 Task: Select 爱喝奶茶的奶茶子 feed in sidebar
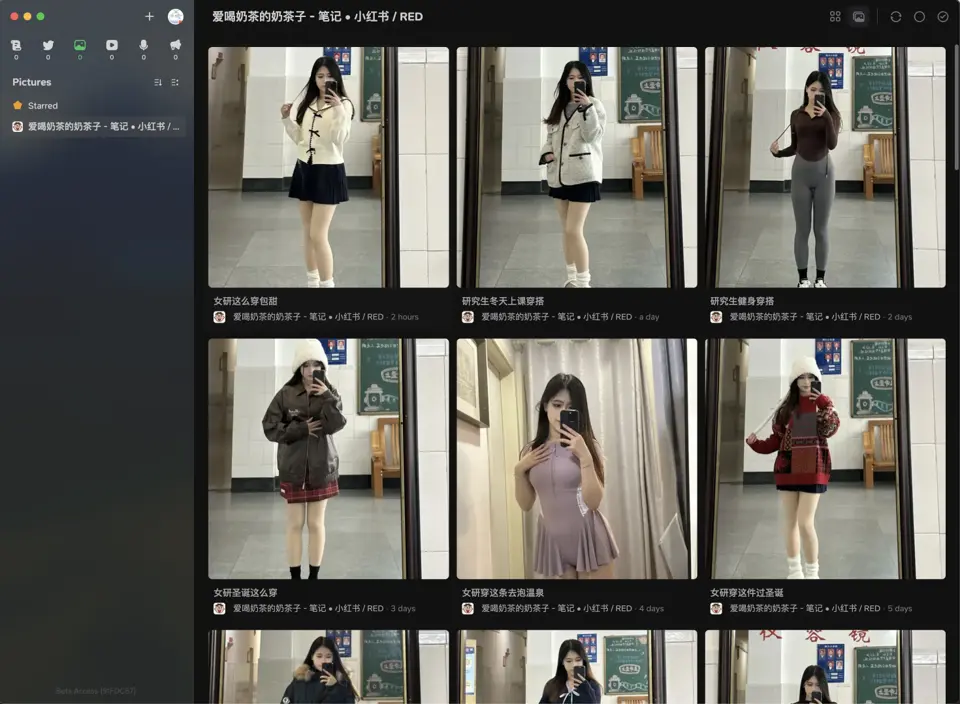pos(96,126)
